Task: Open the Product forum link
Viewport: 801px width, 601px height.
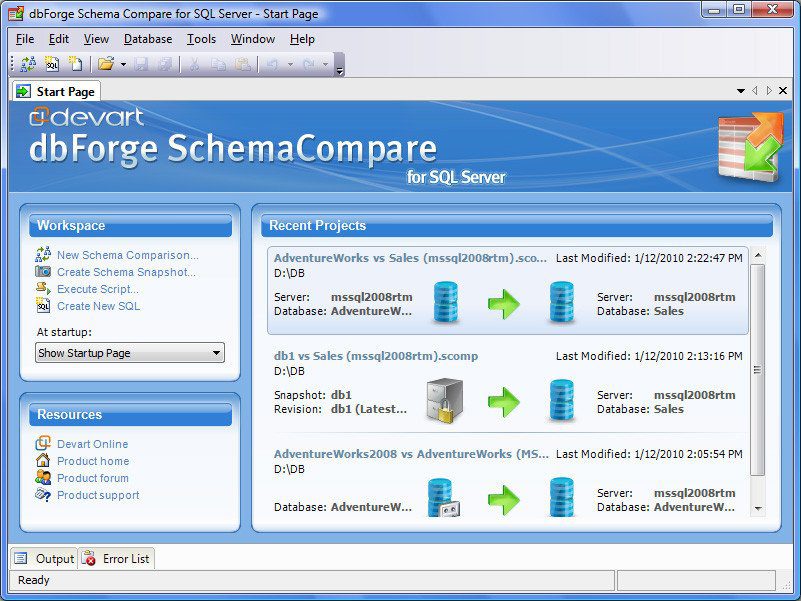Action: click(x=92, y=478)
